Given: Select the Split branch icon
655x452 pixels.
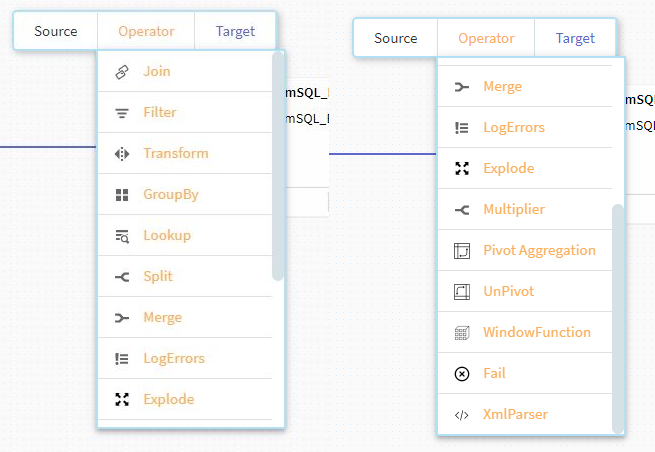Looking at the screenshot, I should pos(122,277).
